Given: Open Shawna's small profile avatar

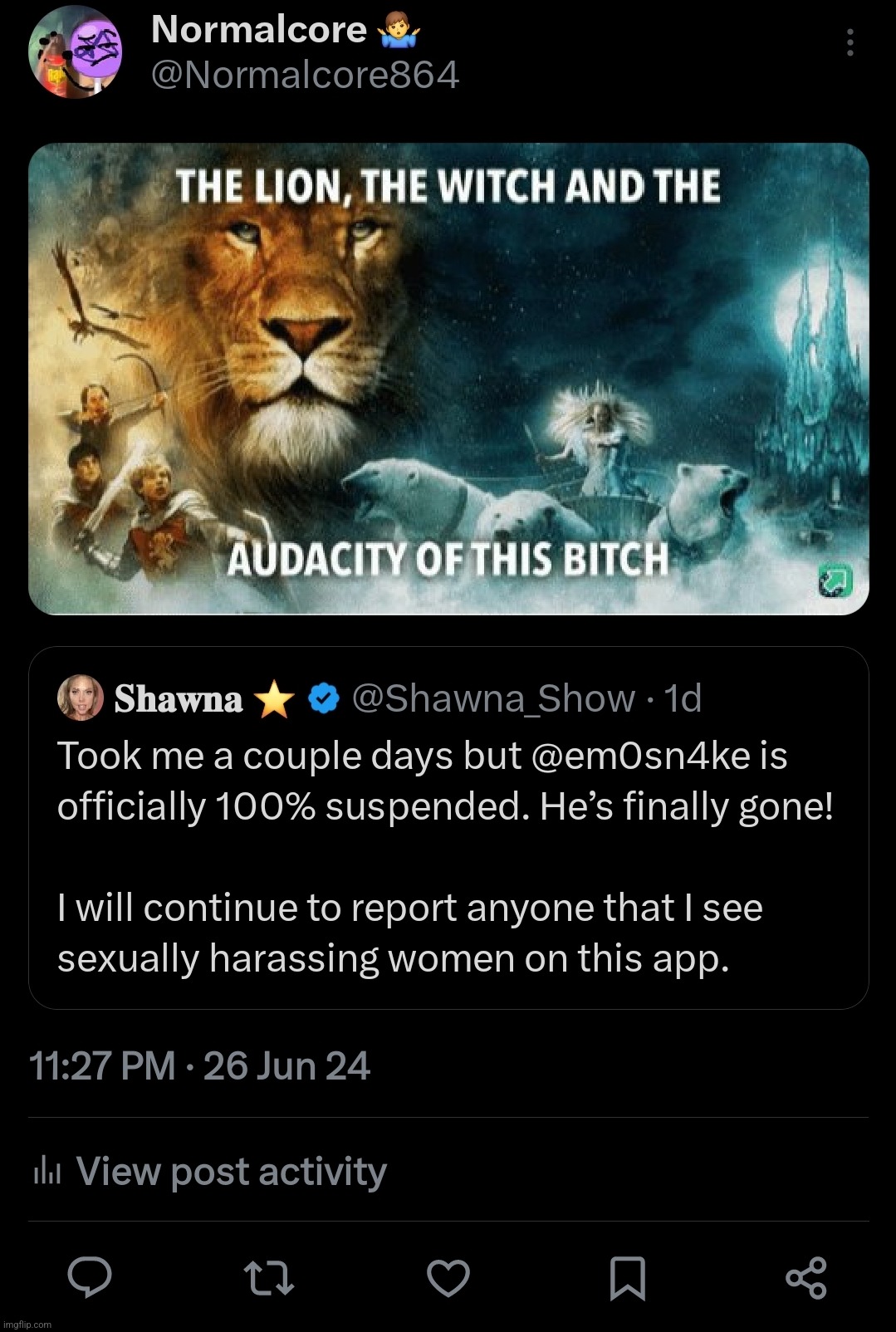Looking at the screenshot, I should [x=80, y=698].
